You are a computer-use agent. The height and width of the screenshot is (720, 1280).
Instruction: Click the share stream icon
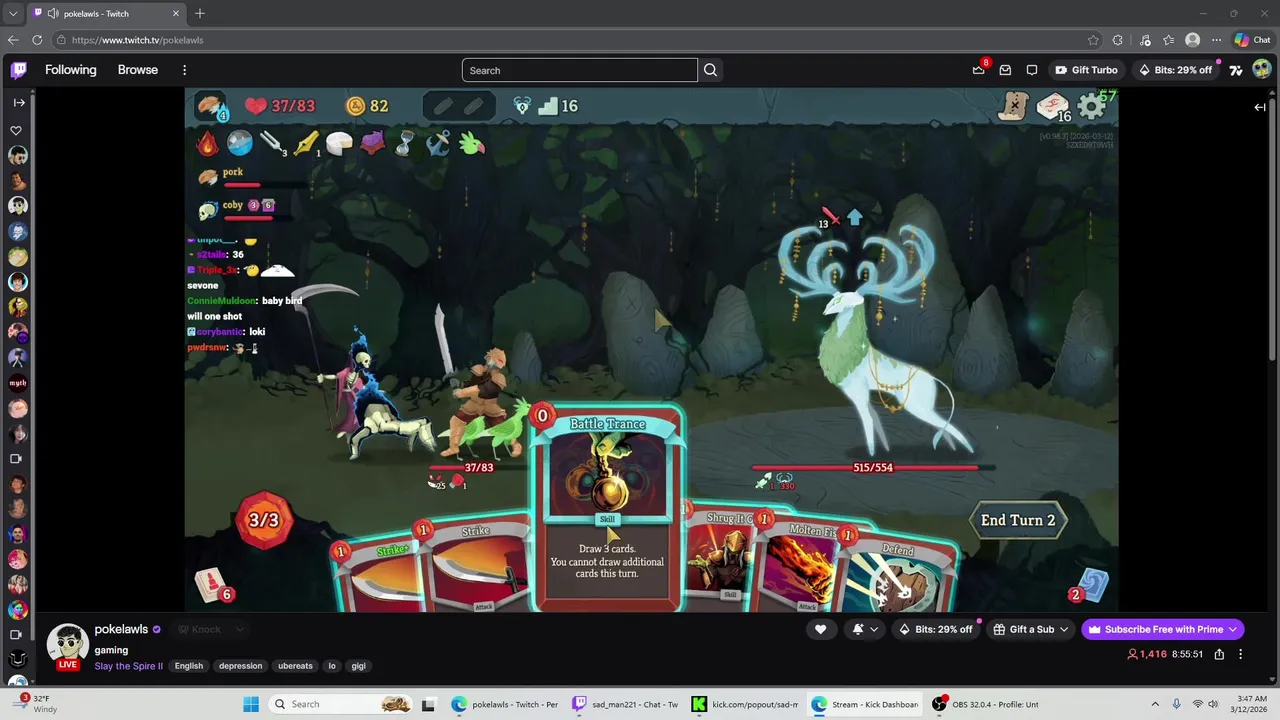coord(1219,654)
